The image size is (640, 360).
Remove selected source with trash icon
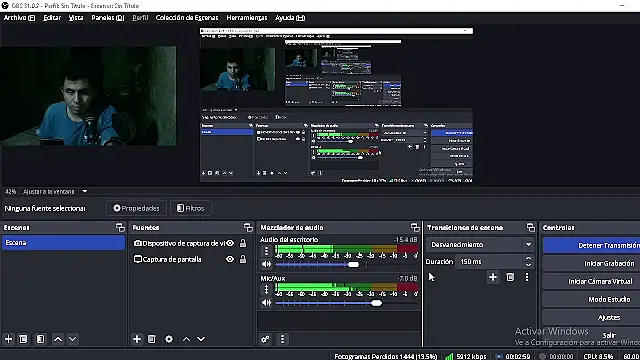(152, 339)
